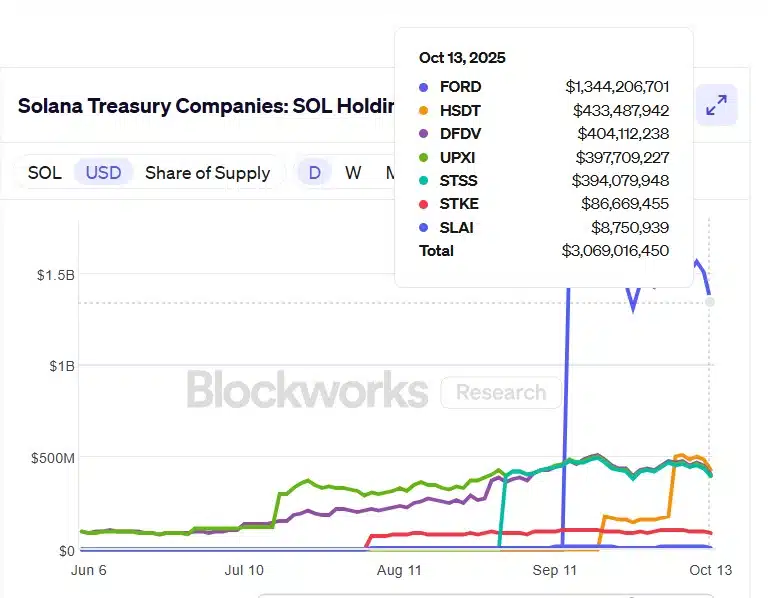Select the USD denomination toggle
The width and height of the screenshot is (768, 598).
[x=103, y=173]
